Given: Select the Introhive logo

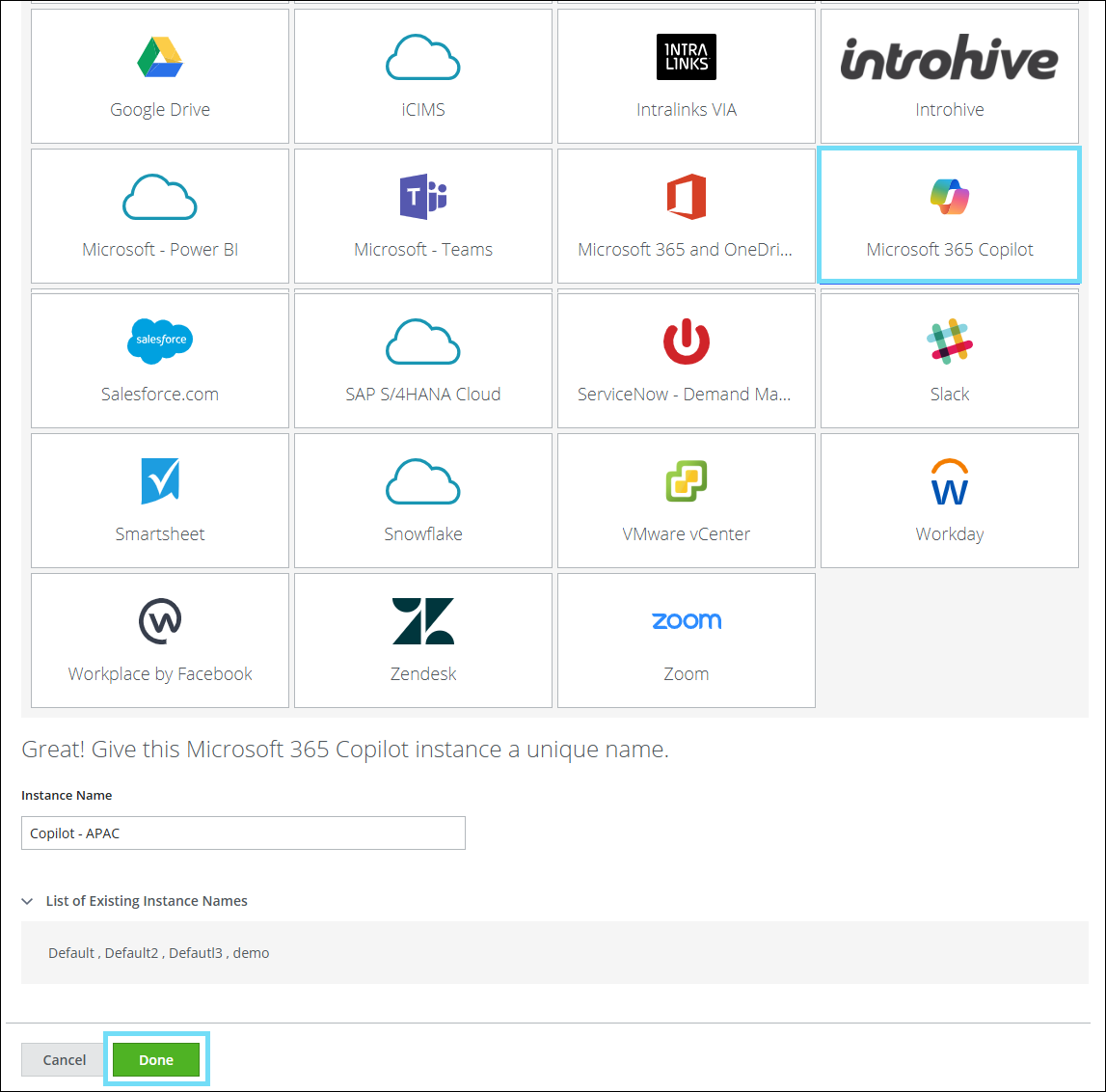Looking at the screenshot, I should (950, 57).
